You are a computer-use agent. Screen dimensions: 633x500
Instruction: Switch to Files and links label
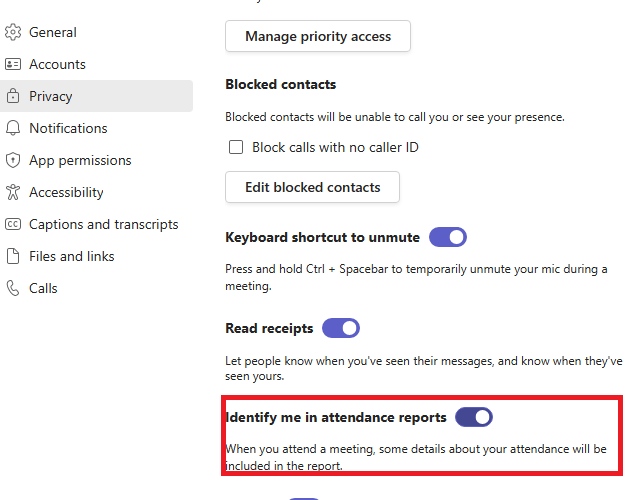coord(72,256)
